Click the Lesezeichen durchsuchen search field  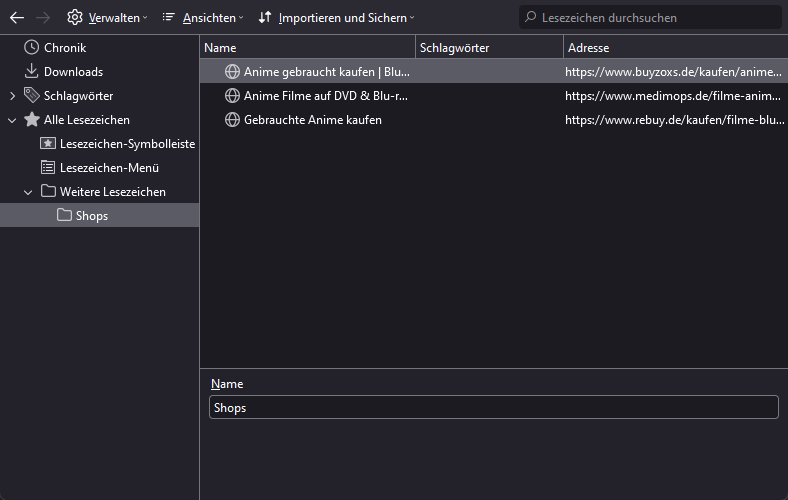point(655,17)
